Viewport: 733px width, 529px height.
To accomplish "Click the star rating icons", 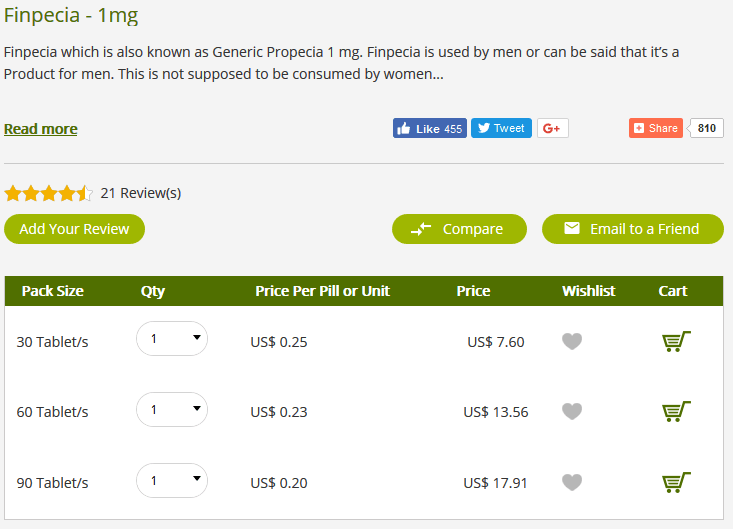I will pos(49,193).
